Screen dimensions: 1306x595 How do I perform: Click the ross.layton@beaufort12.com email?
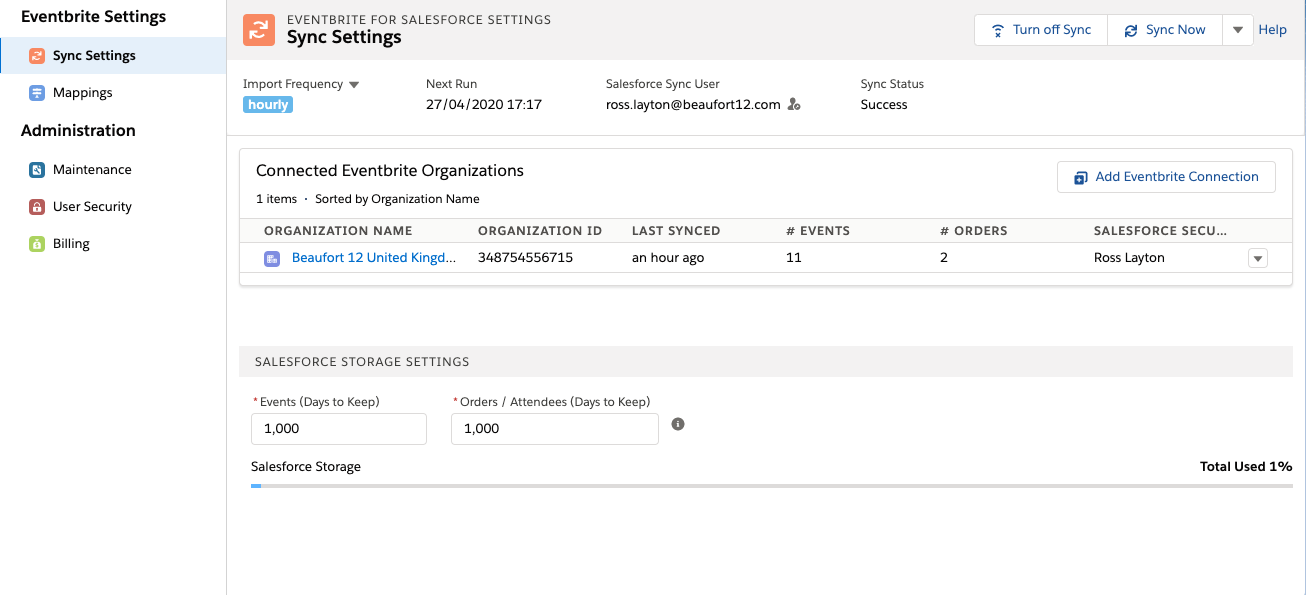click(693, 105)
